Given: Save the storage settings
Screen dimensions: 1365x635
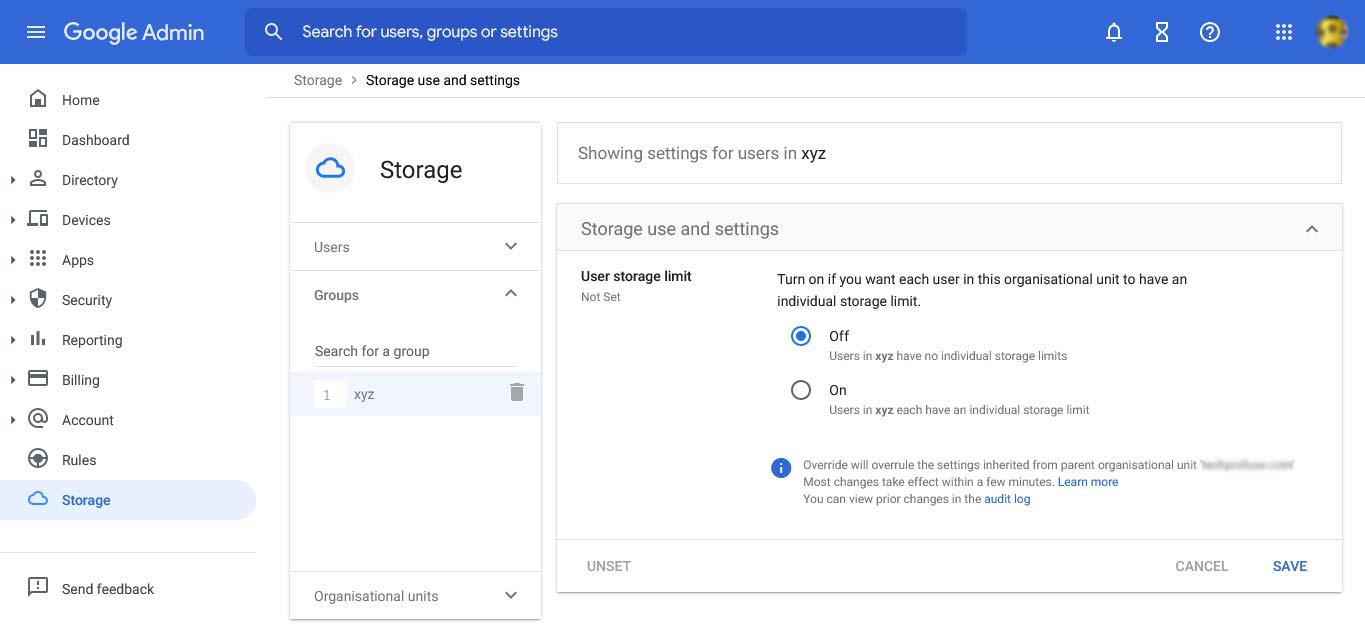Looking at the screenshot, I should coord(1289,566).
